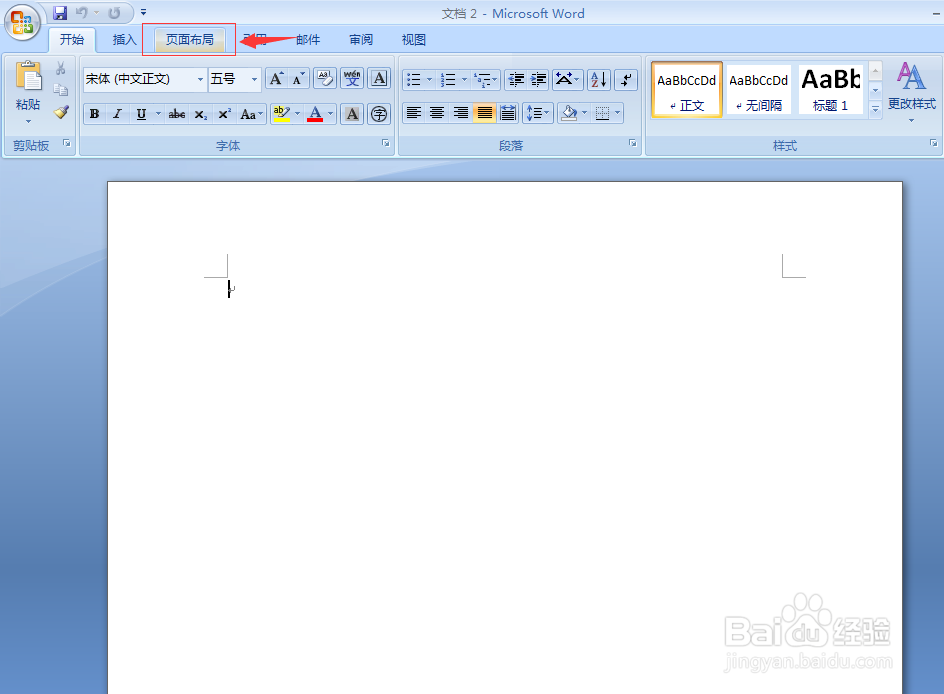Toggle character shading

[x=352, y=114]
